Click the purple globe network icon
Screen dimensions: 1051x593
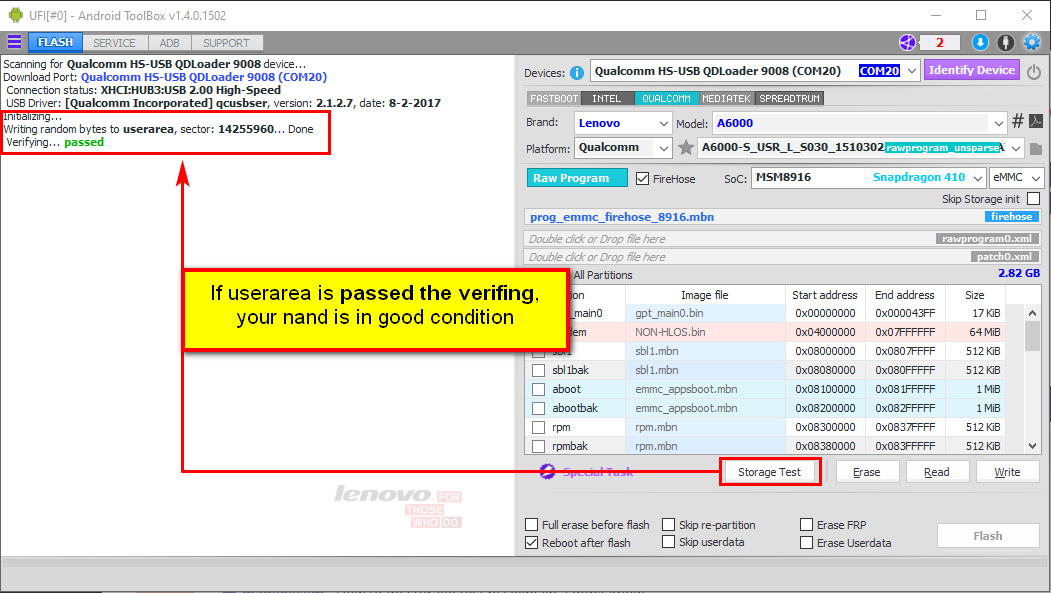[x=907, y=43]
